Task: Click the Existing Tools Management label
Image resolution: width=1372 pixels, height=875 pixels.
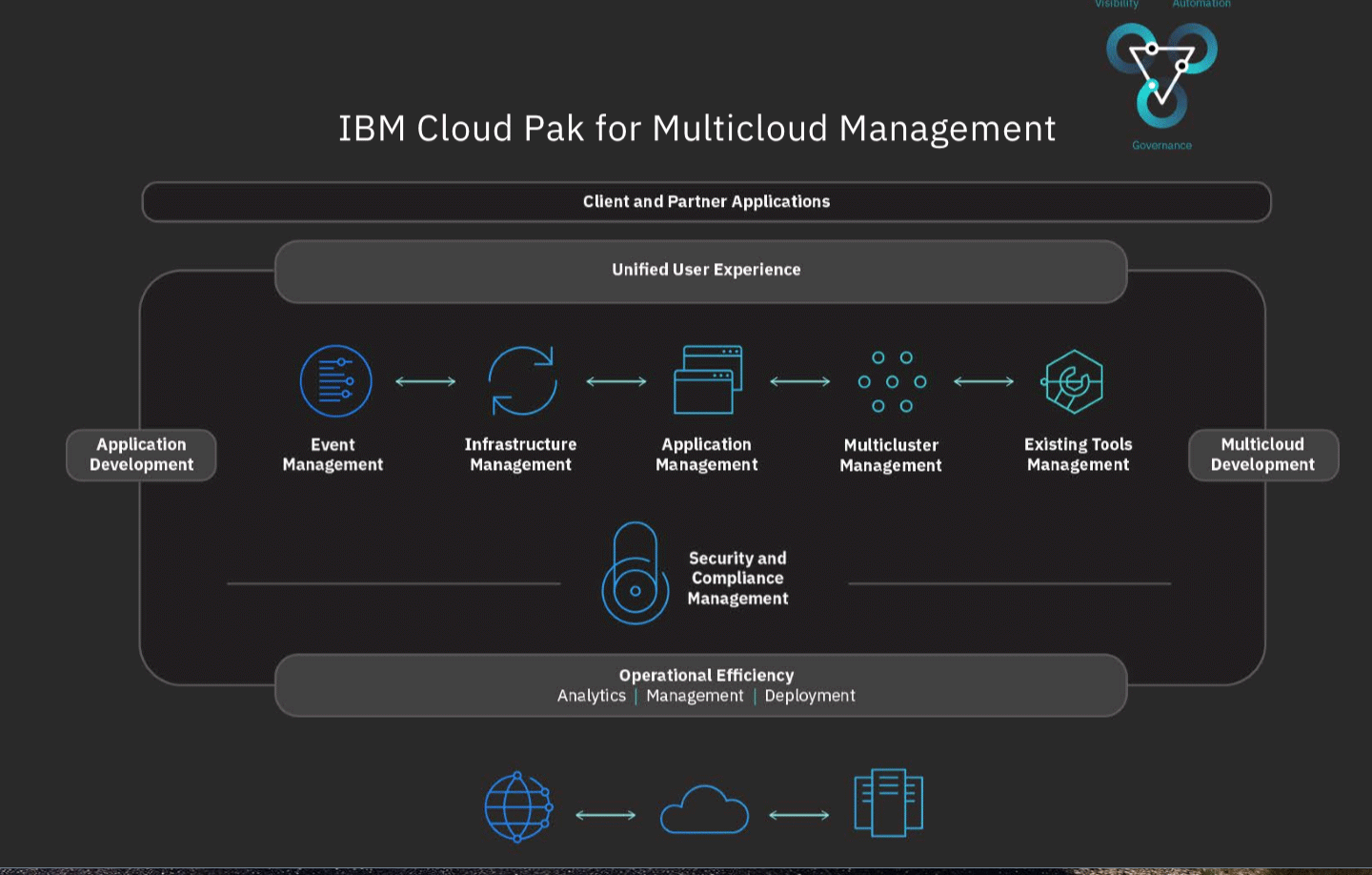Action: click(x=1078, y=455)
